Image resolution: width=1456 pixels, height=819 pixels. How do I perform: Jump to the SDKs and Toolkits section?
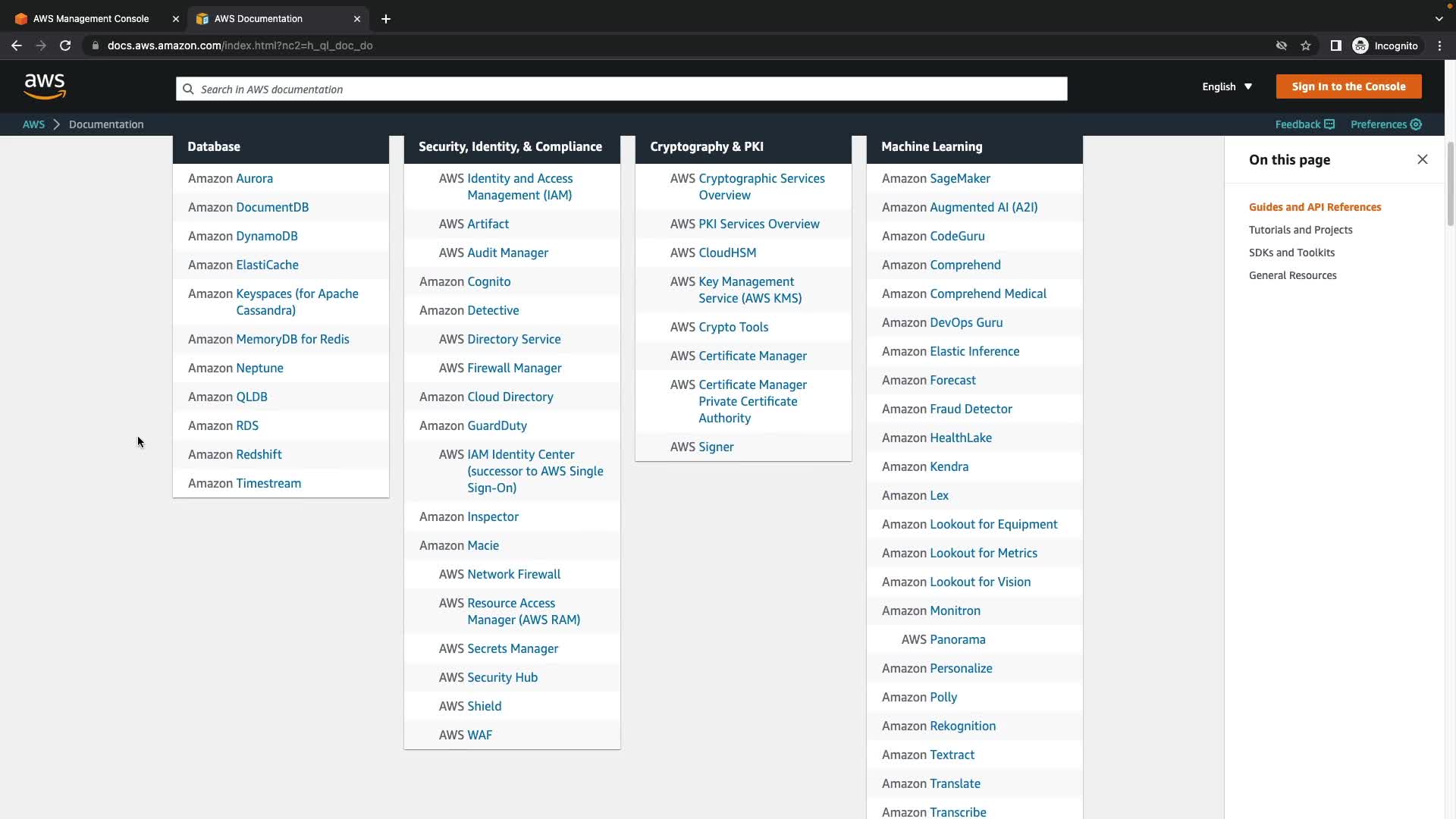coord(1291,253)
